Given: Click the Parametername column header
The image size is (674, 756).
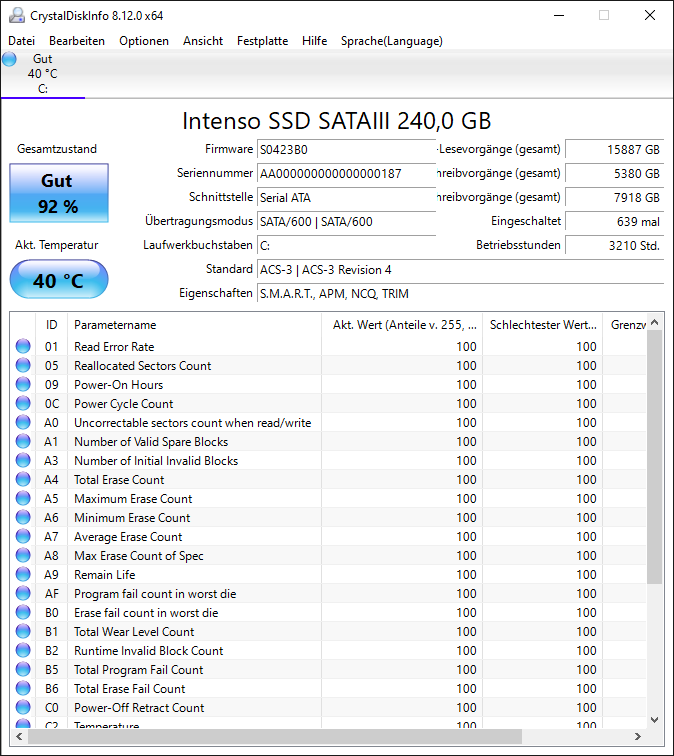Looking at the screenshot, I should (194, 325).
